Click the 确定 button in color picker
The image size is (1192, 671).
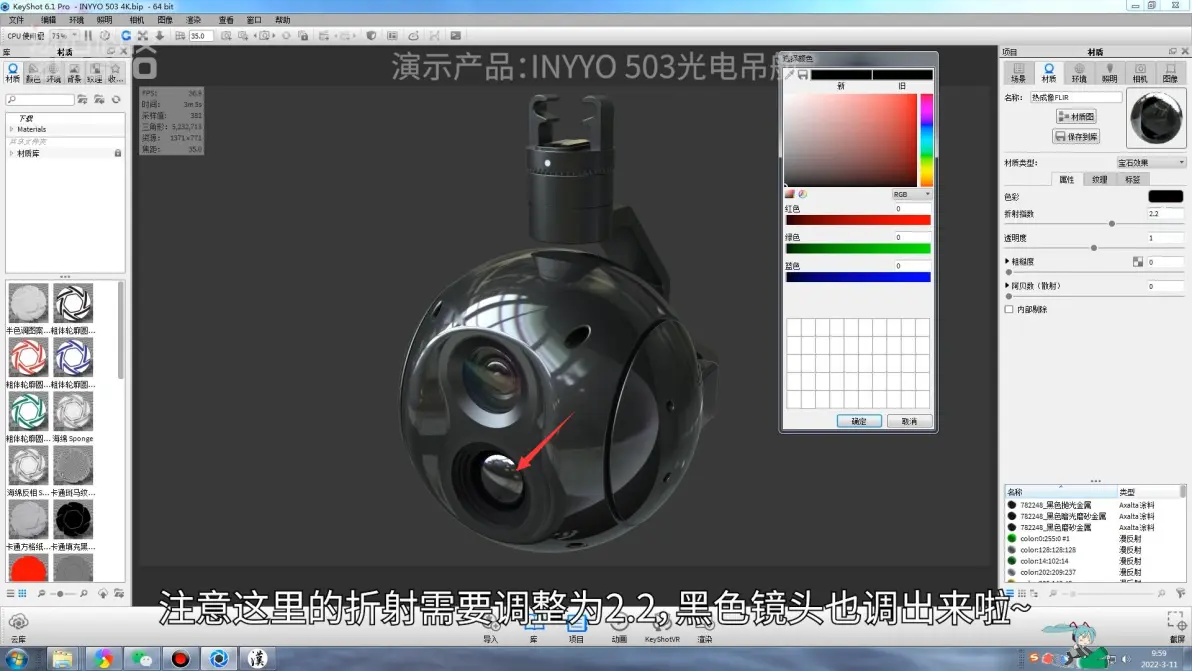click(859, 421)
